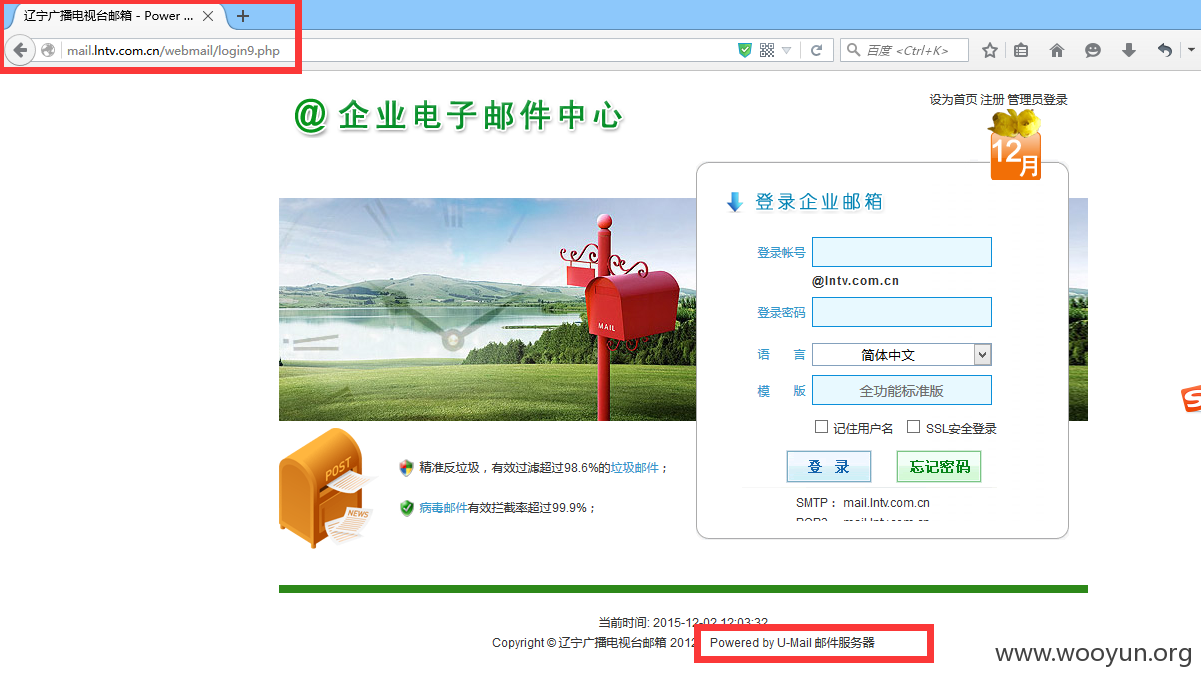Click the @lntv.com.cn domain text
The height and width of the screenshot is (682, 1201).
pos(855,281)
